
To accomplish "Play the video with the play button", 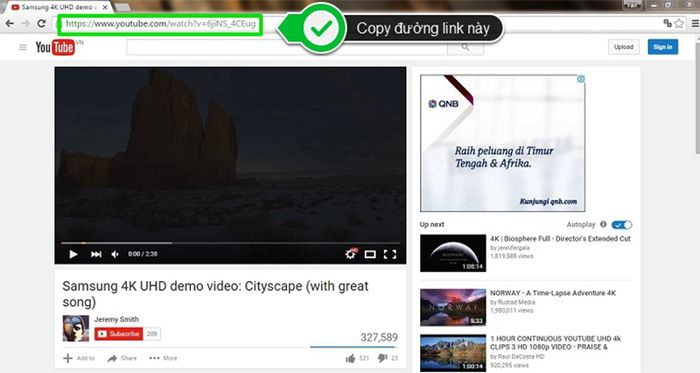I will pyautogui.click(x=73, y=254).
